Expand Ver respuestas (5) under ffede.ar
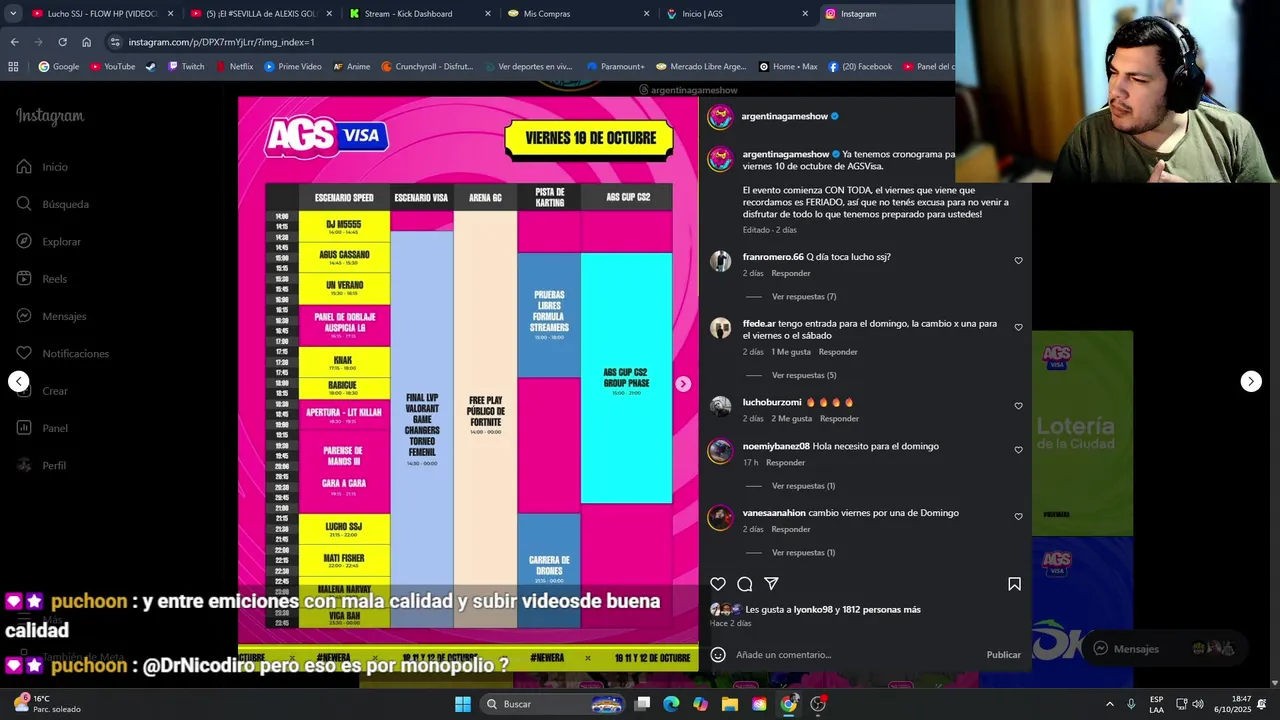The height and width of the screenshot is (720, 1280). [804, 376]
